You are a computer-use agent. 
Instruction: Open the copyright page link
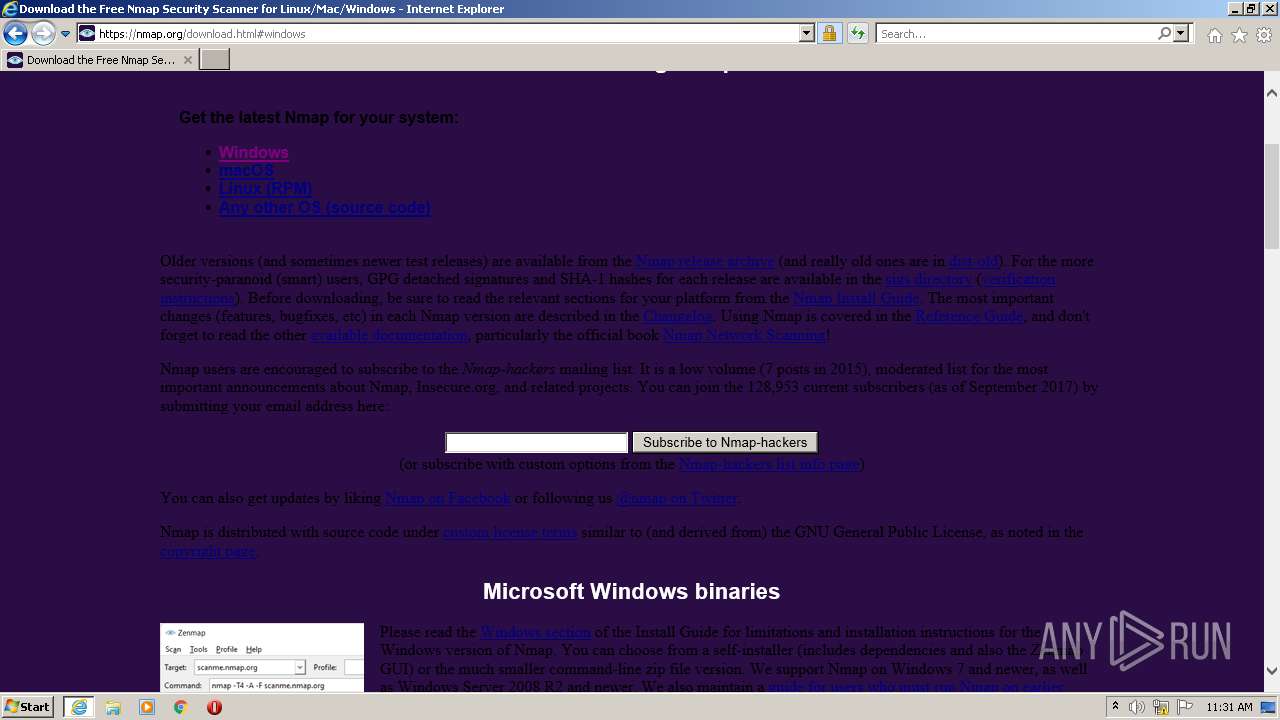(208, 551)
